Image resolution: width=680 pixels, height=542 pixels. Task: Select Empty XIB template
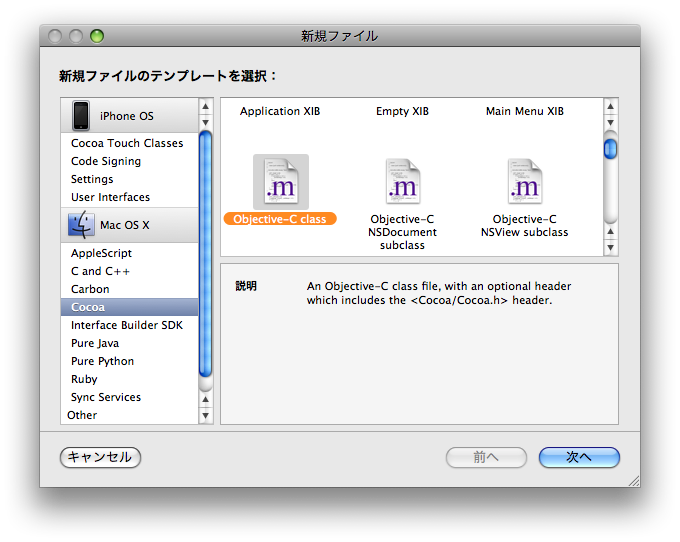tap(402, 111)
